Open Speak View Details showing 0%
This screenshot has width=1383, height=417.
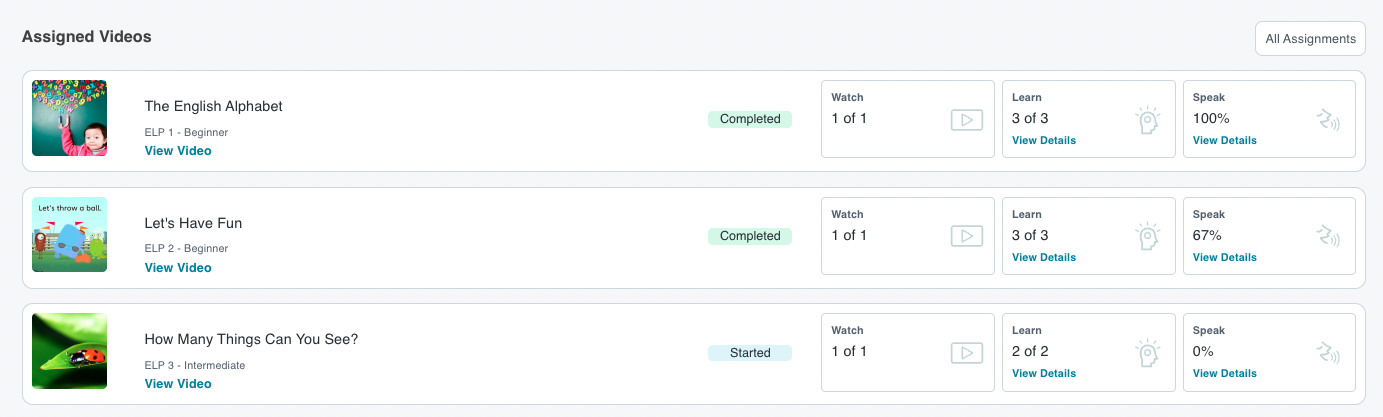[1225, 373]
